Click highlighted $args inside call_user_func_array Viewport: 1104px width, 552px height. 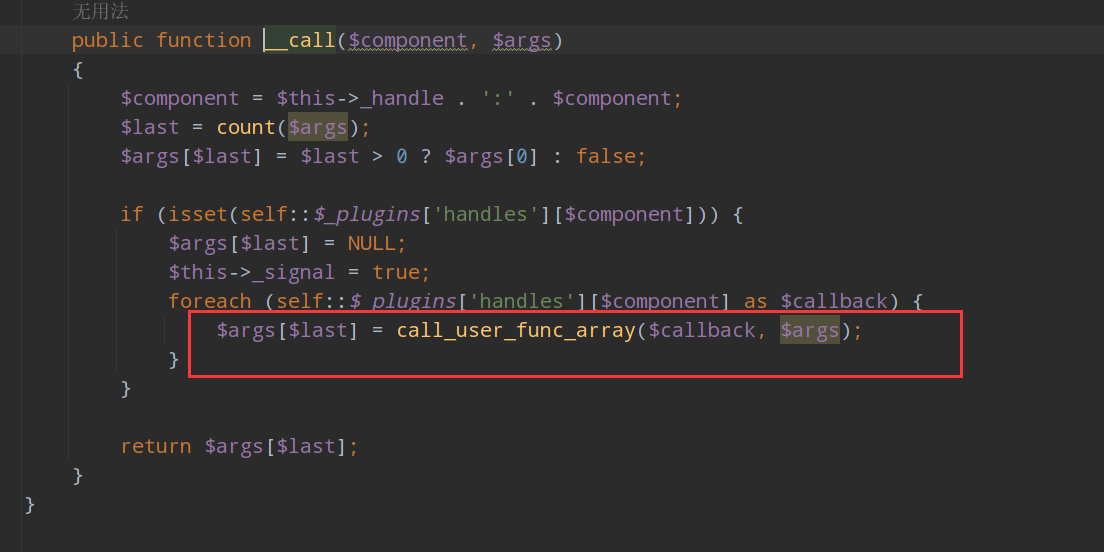pos(810,330)
